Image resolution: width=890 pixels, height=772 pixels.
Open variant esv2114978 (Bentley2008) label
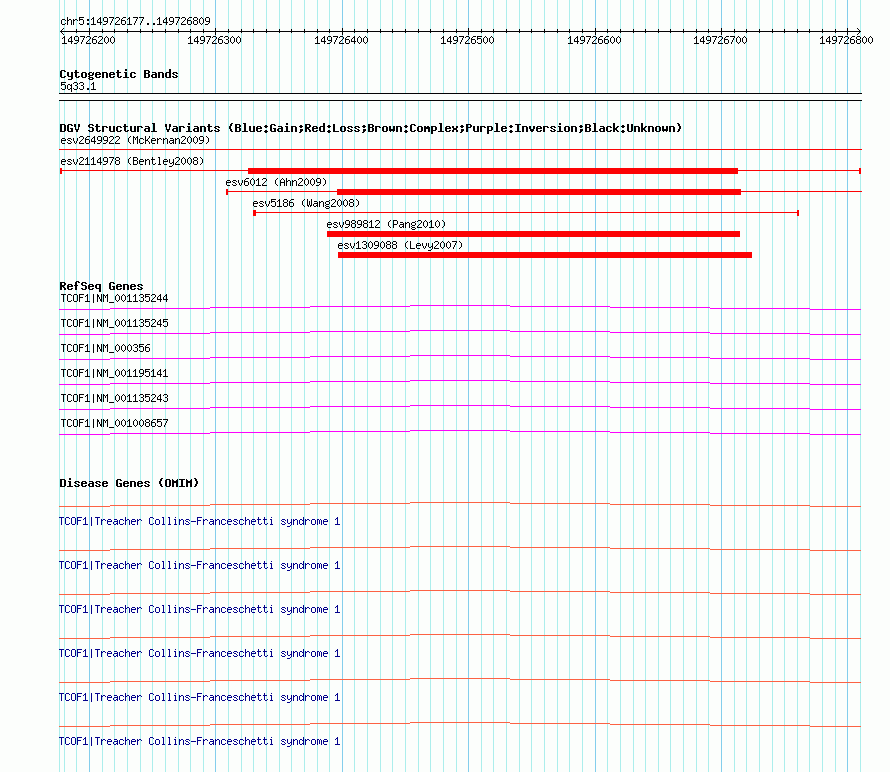[132, 161]
